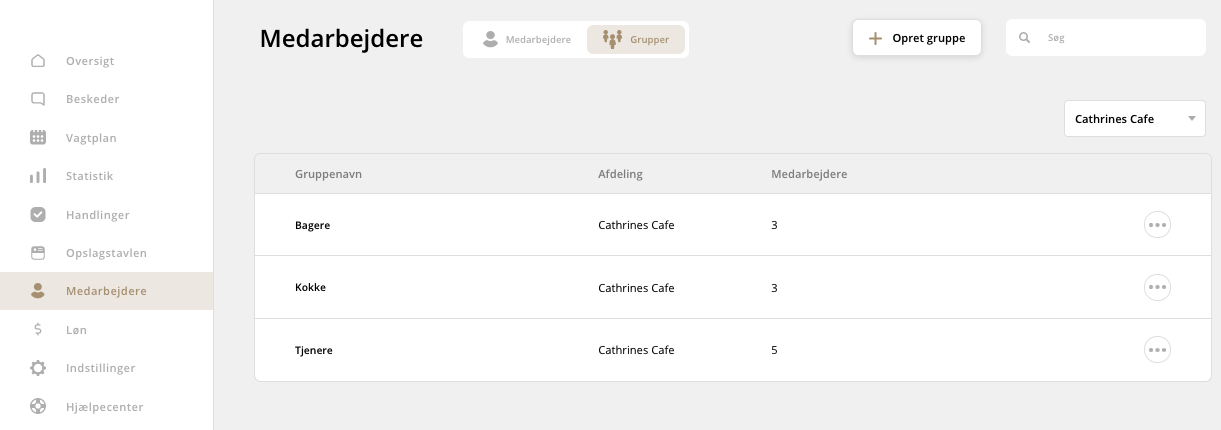
Task: Select the Statistik bar chart icon
Action: (x=38, y=176)
